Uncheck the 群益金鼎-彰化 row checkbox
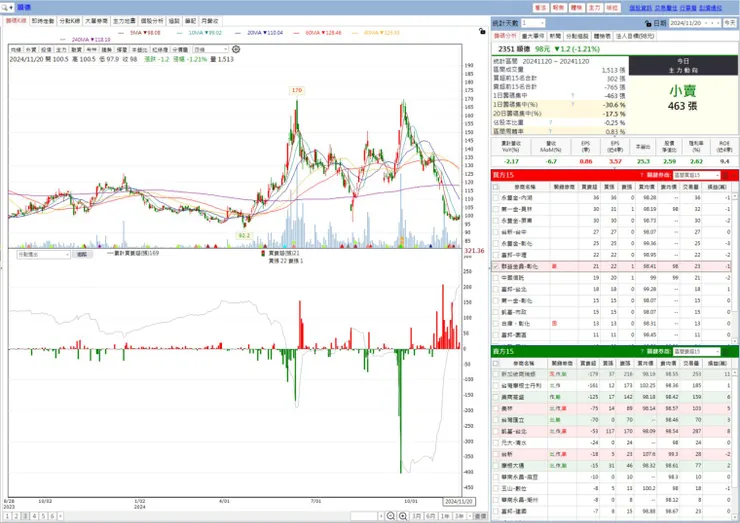 tap(496, 266)
